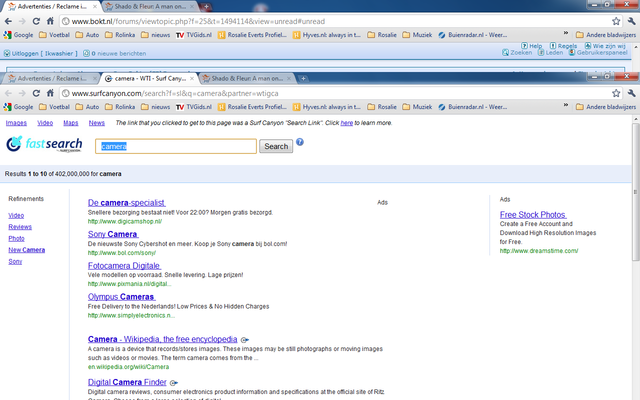Open News search category

[97, 123]
